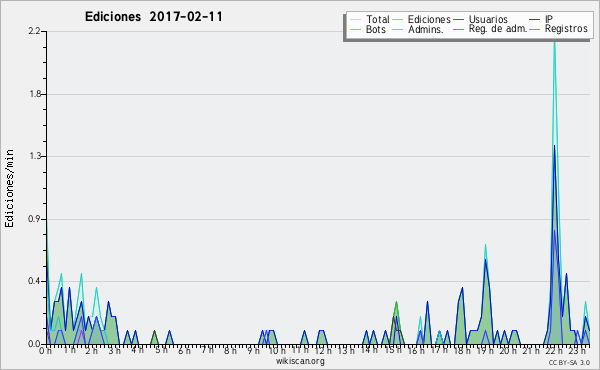The width and height of the screenshot is (600, 370).
Task: Click the Admins. legend label
Action: 426,29
